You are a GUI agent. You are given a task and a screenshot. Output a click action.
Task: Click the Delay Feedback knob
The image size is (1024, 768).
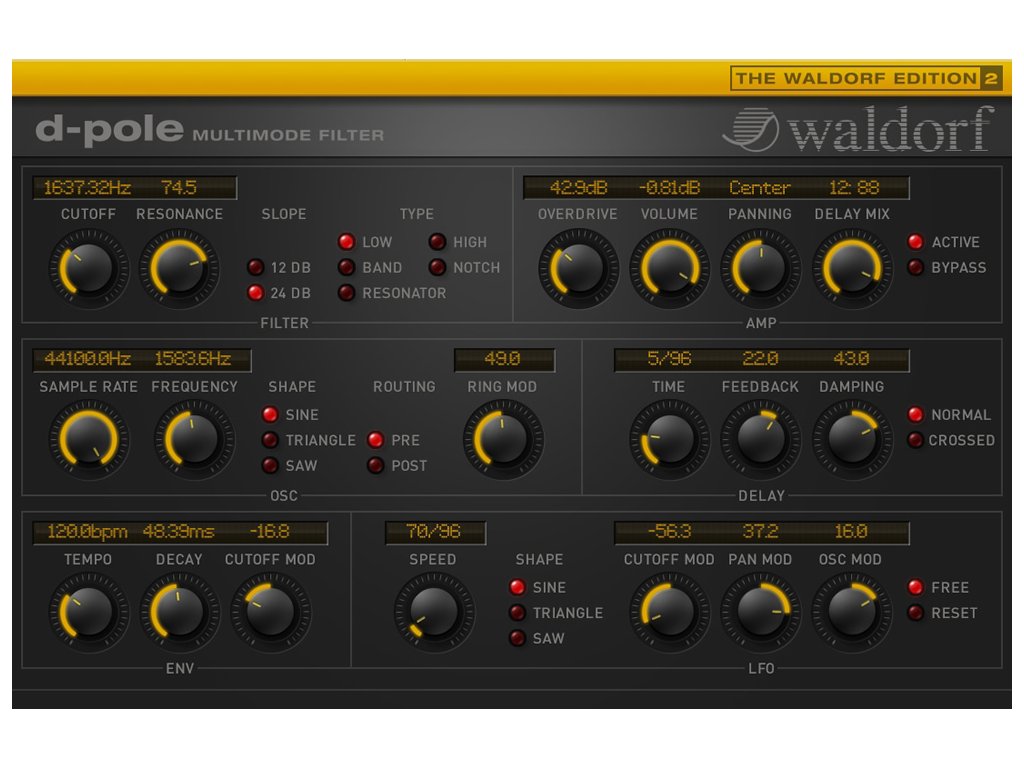760,440
